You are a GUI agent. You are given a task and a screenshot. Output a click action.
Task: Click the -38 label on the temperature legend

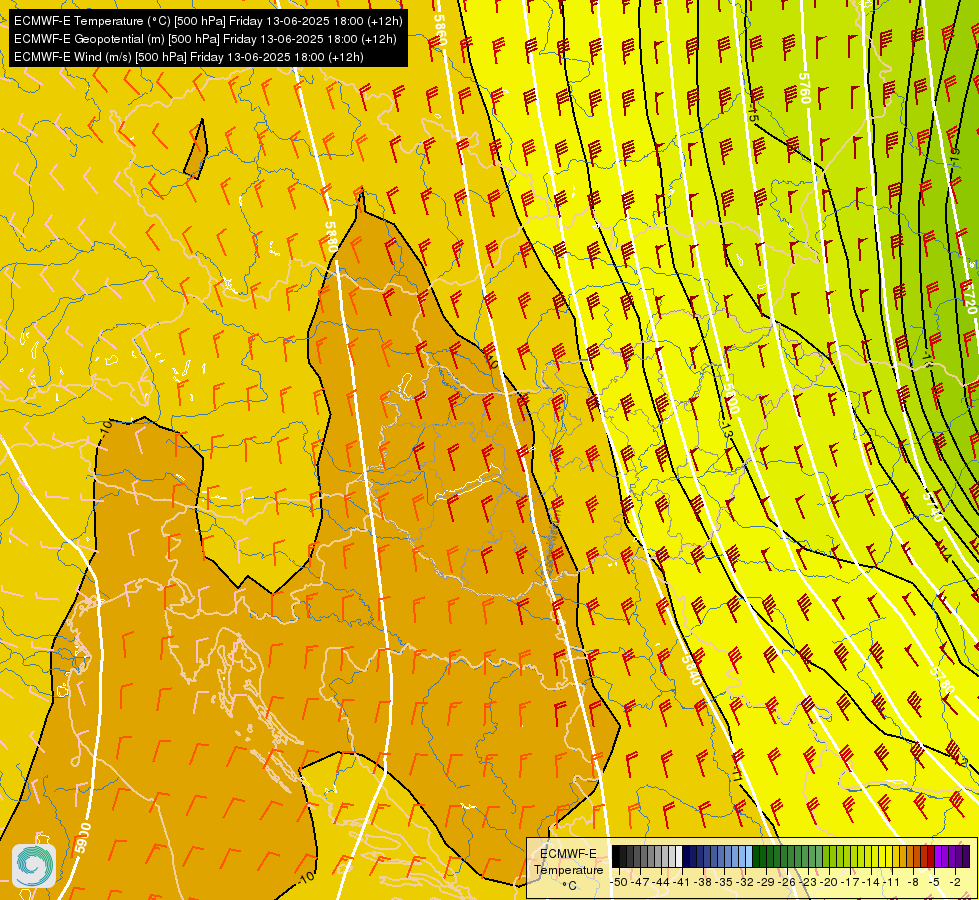pos(704,882)
